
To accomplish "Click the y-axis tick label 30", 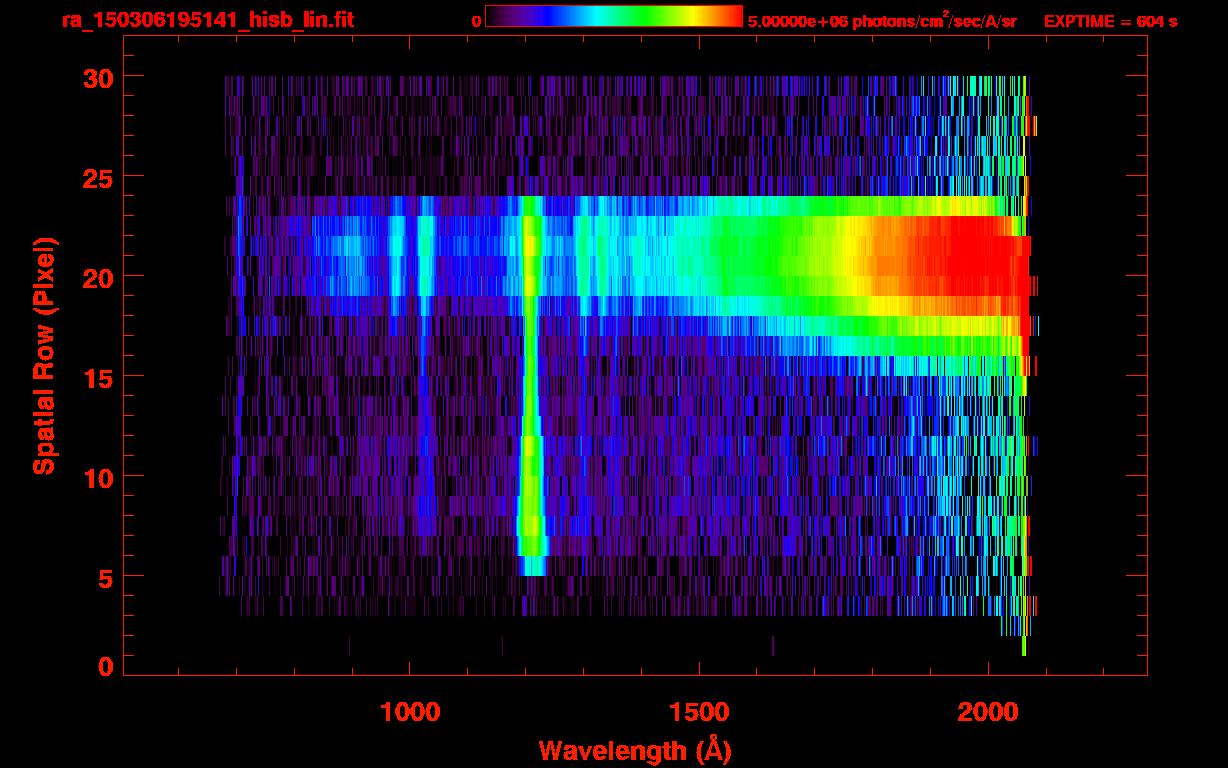I will pyautogui.click(x=96, y=77).
